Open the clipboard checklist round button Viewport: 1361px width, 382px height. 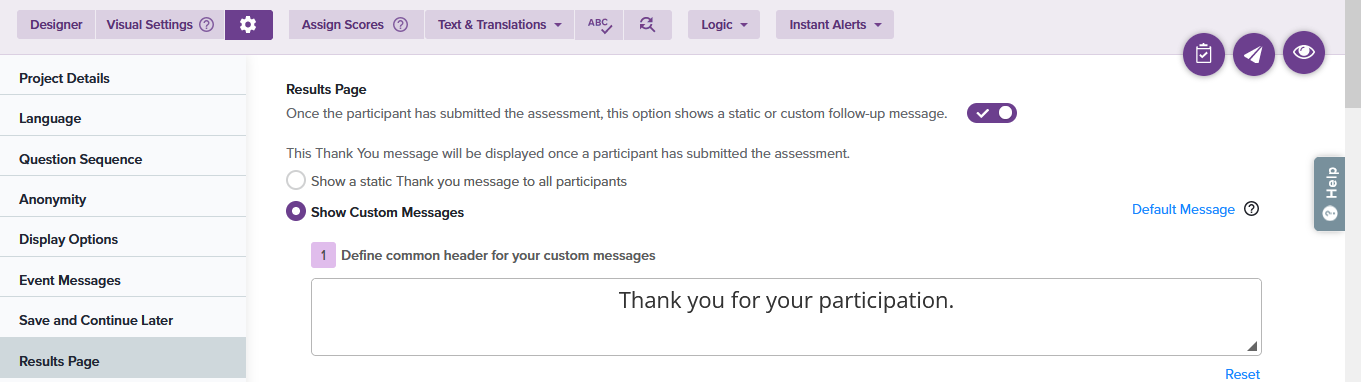1204,55
